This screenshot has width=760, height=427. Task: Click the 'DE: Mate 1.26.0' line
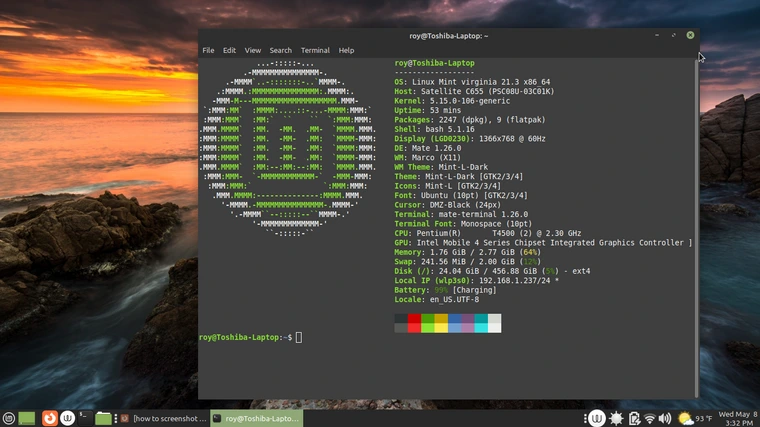(x=428, y=148)
